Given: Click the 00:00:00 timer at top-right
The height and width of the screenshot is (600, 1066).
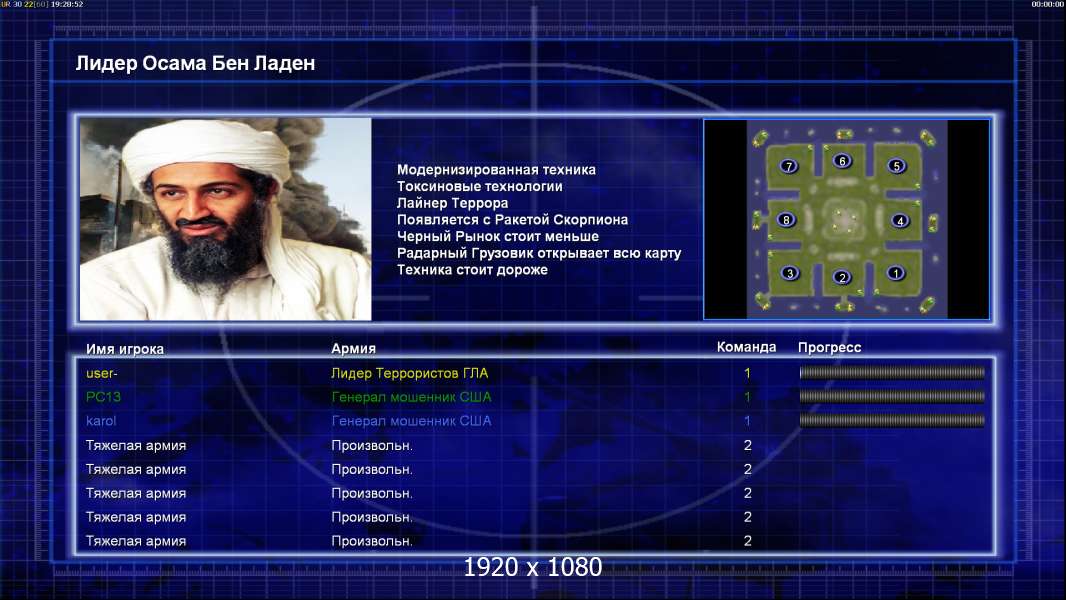Looking at the screenshot, I should point(1048,4).
